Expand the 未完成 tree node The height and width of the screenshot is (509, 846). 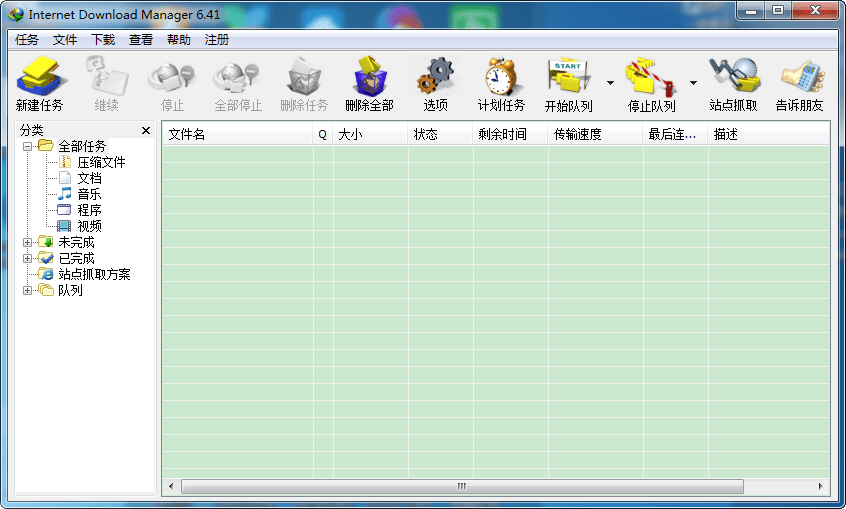coord(28,242)
